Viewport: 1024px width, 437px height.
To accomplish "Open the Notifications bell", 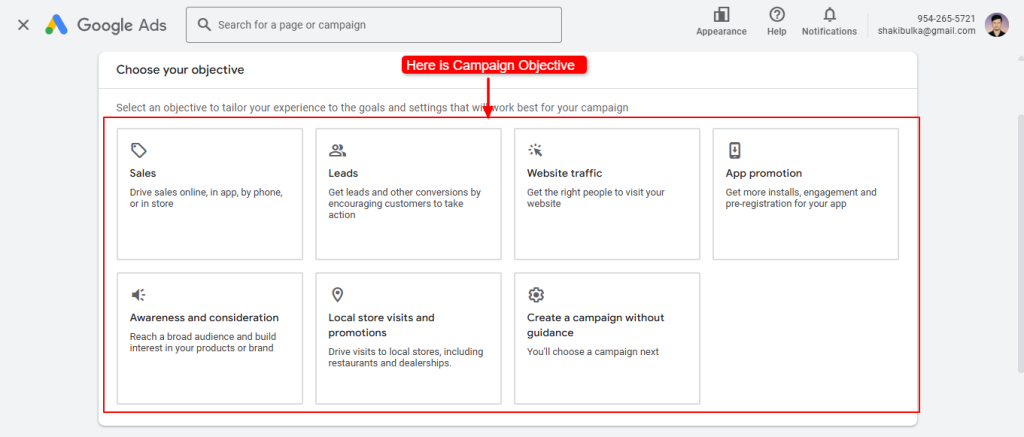I will pos(829,15).
